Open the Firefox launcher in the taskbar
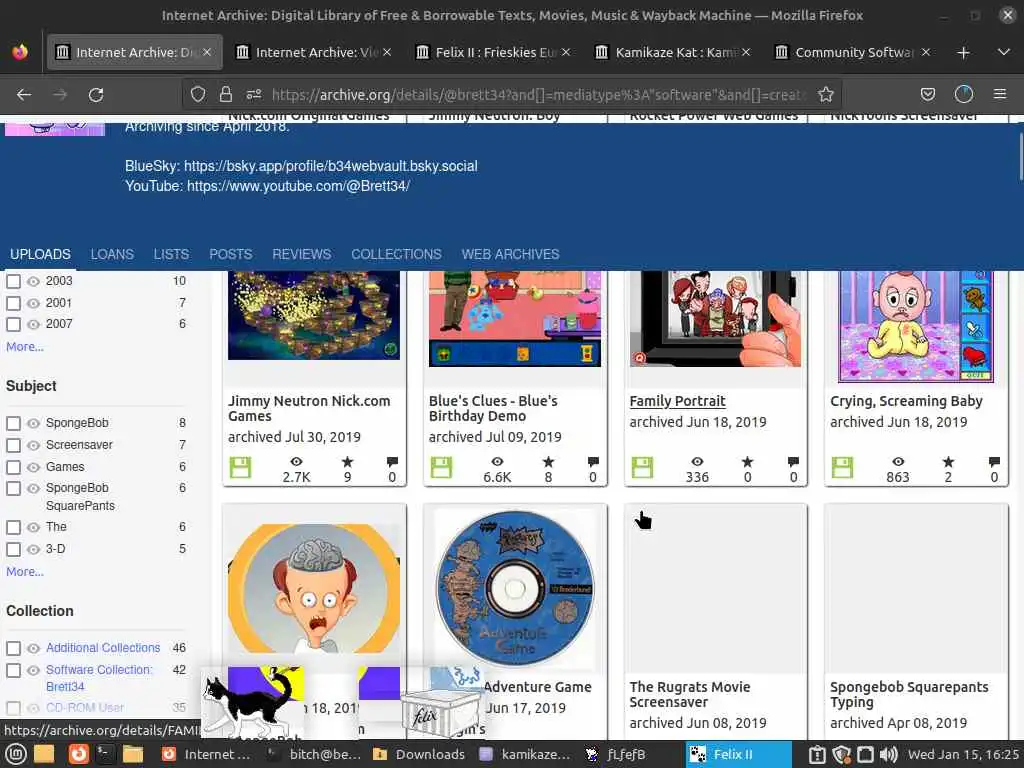Screen dimensions: 1024x768 [78, 754]
